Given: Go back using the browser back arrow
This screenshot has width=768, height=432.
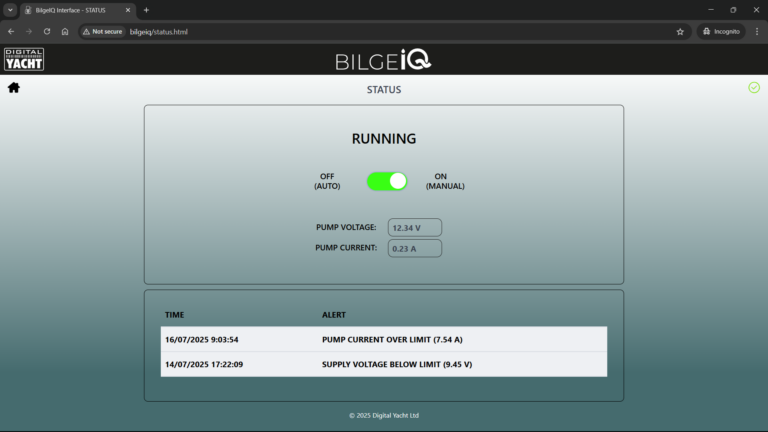Looking at the screenshot, I should [x=11, y=31].
